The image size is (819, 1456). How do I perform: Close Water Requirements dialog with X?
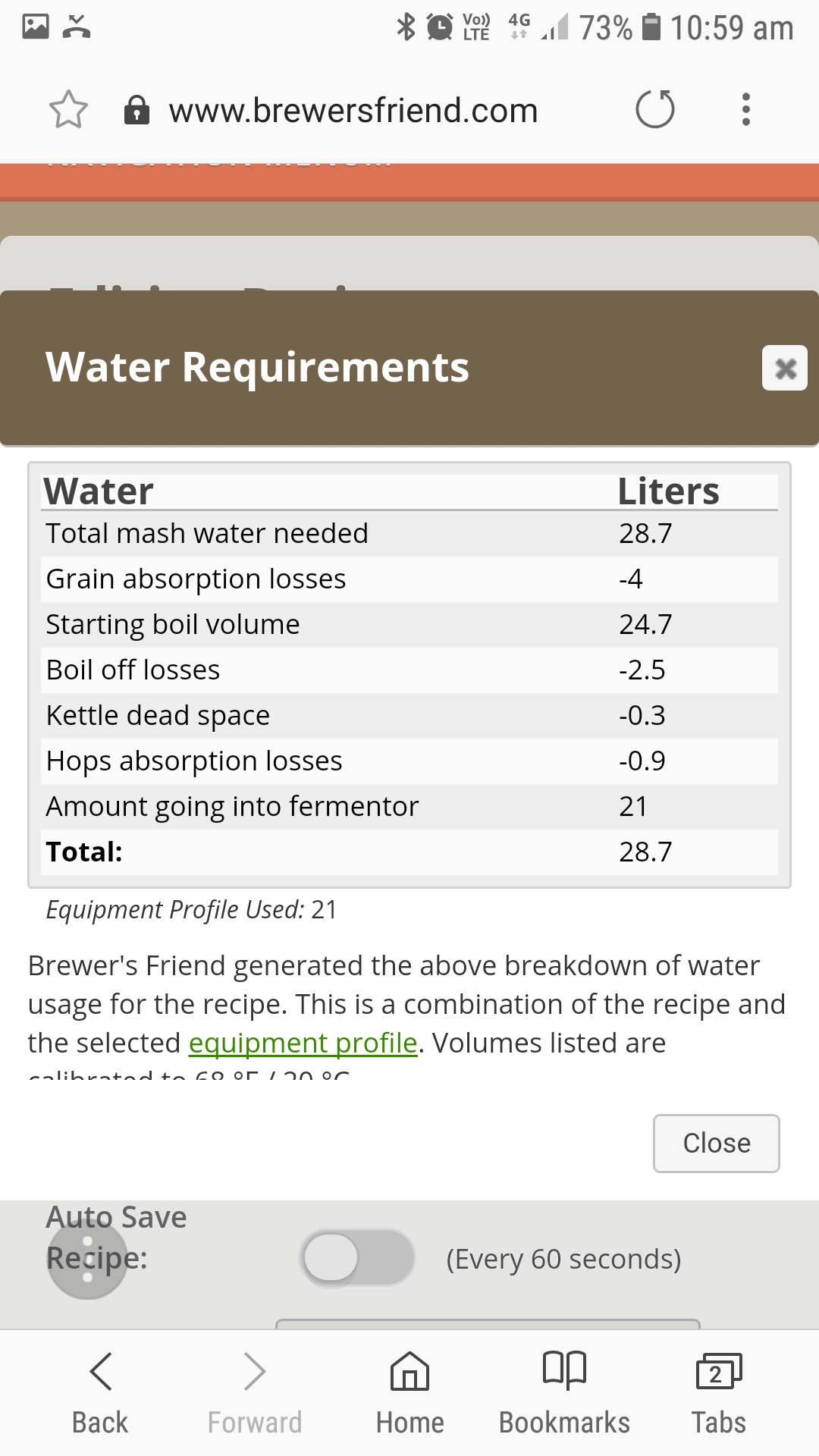[x=785, y=369]
